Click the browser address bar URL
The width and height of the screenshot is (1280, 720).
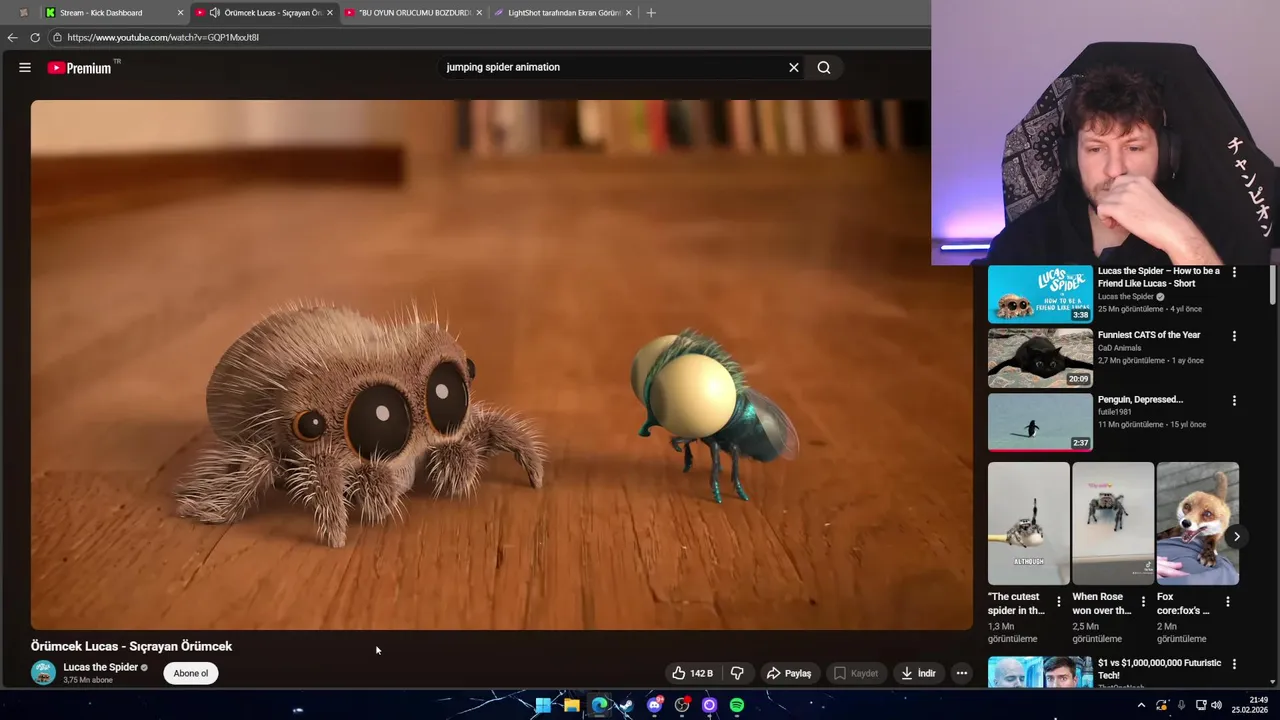coord(163,37)
